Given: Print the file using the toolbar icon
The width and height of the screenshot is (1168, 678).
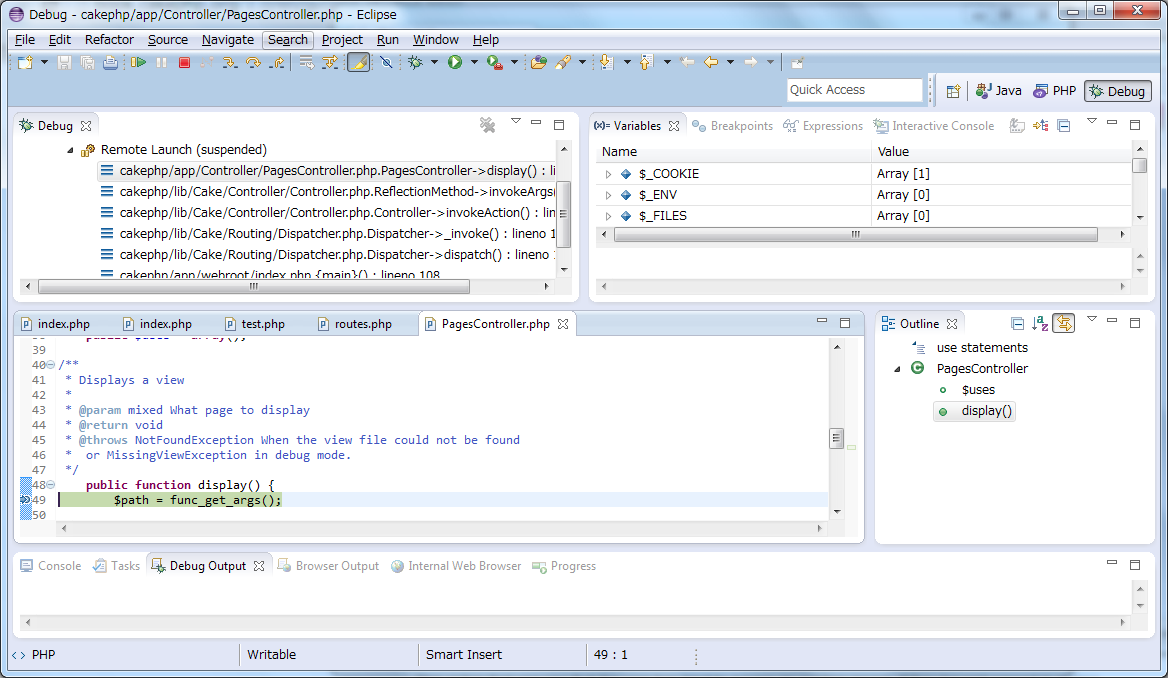Looking at the screenshot, I should 110,62.
